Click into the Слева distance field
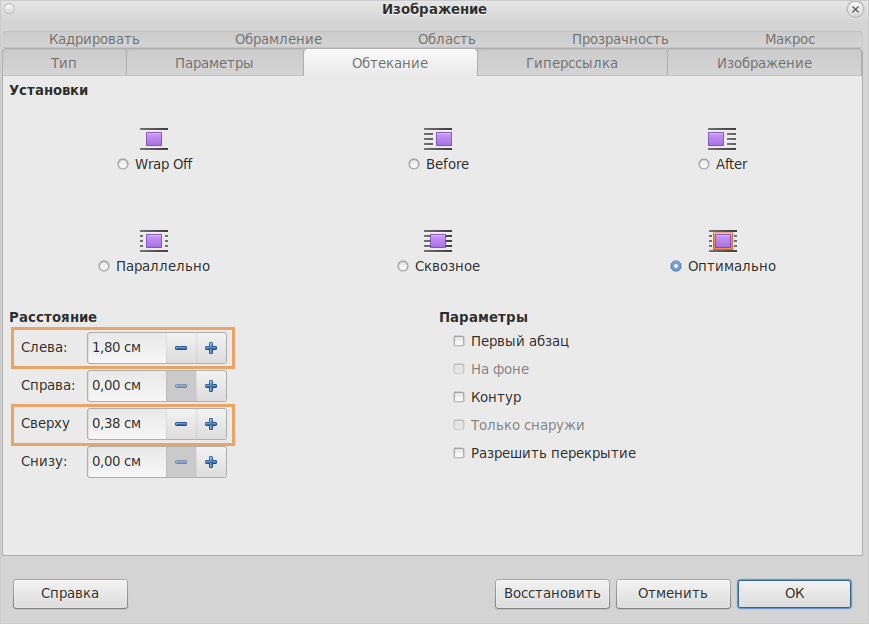This screenshot has height=624, width=869. [x=126, y=348]
